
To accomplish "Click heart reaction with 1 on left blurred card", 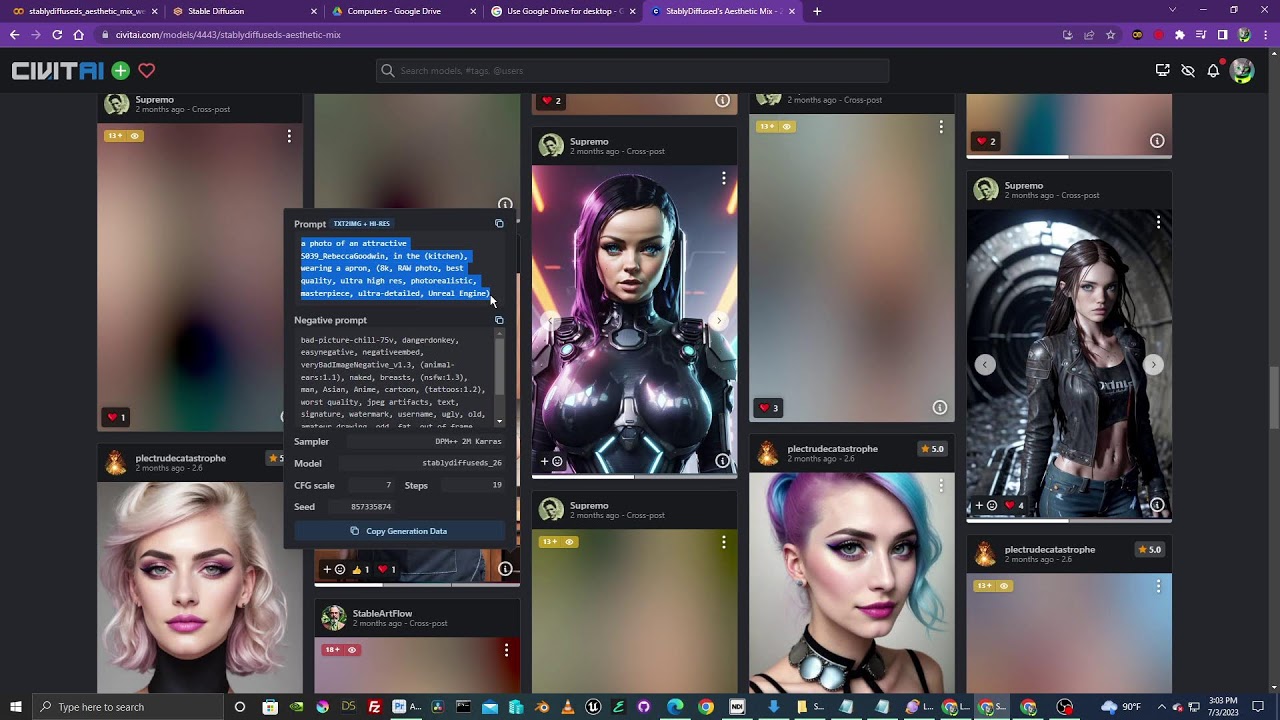I will [x=116, y=417].
